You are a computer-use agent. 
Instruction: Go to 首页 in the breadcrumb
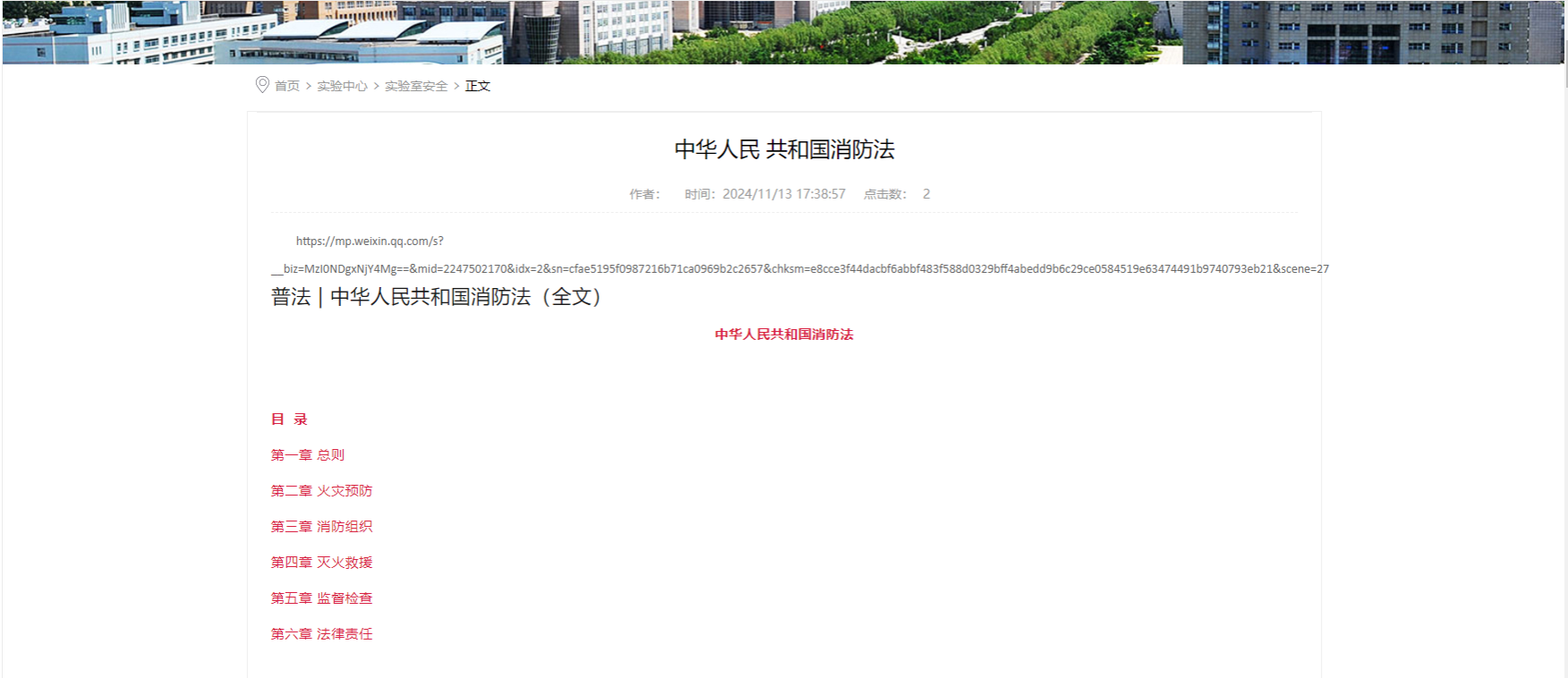coord(287,86)
